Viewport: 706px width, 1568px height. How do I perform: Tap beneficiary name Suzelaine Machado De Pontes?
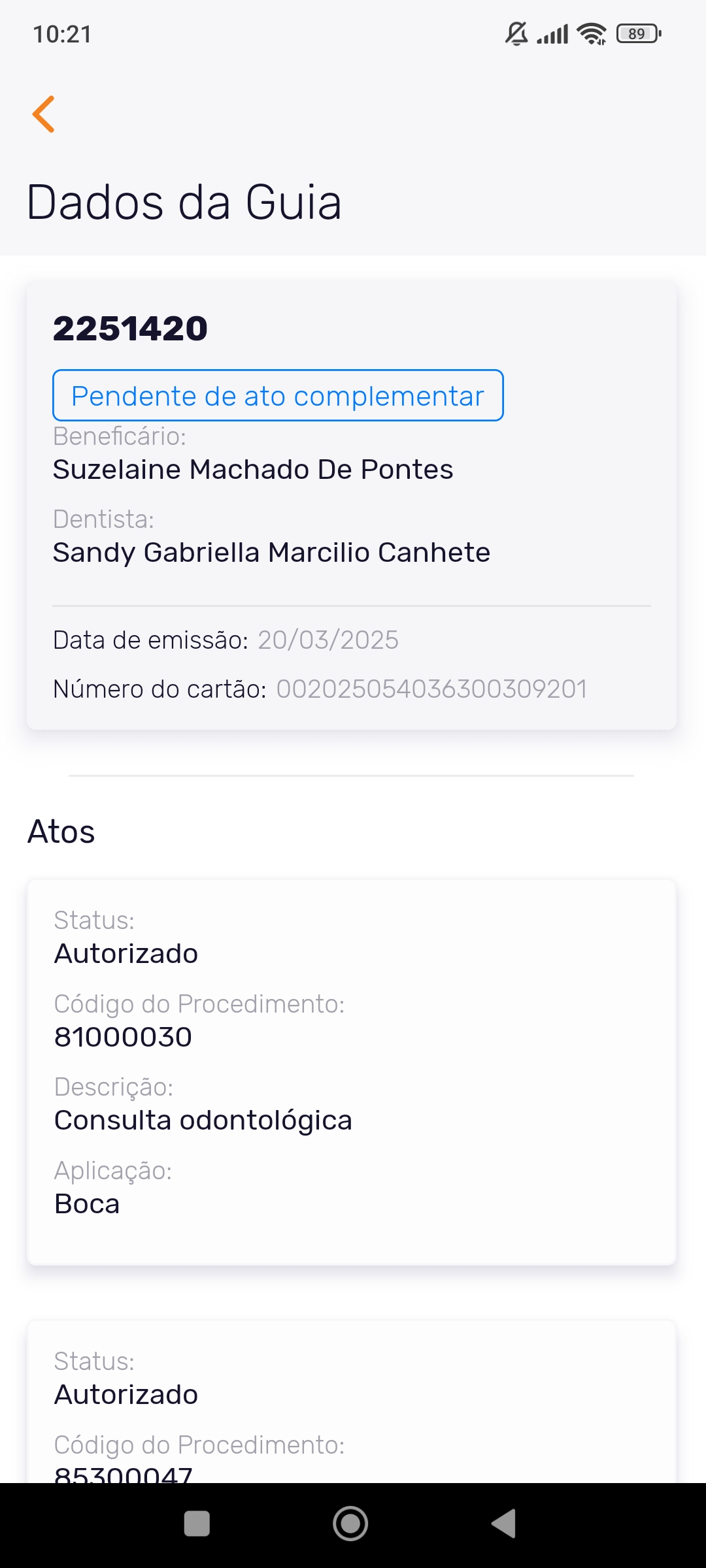(253, 470)
